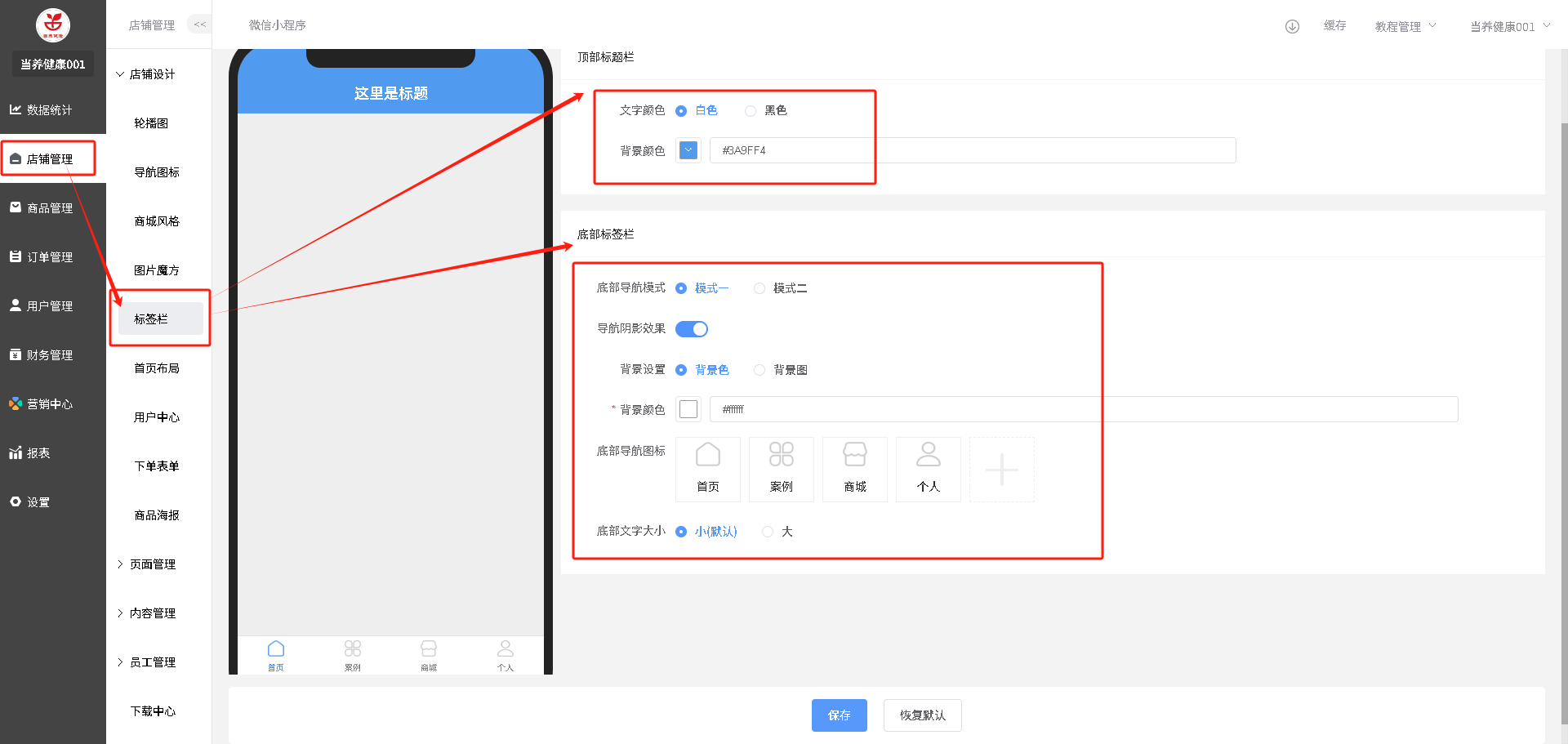Click the blue 保存 button

pos(839,715)
